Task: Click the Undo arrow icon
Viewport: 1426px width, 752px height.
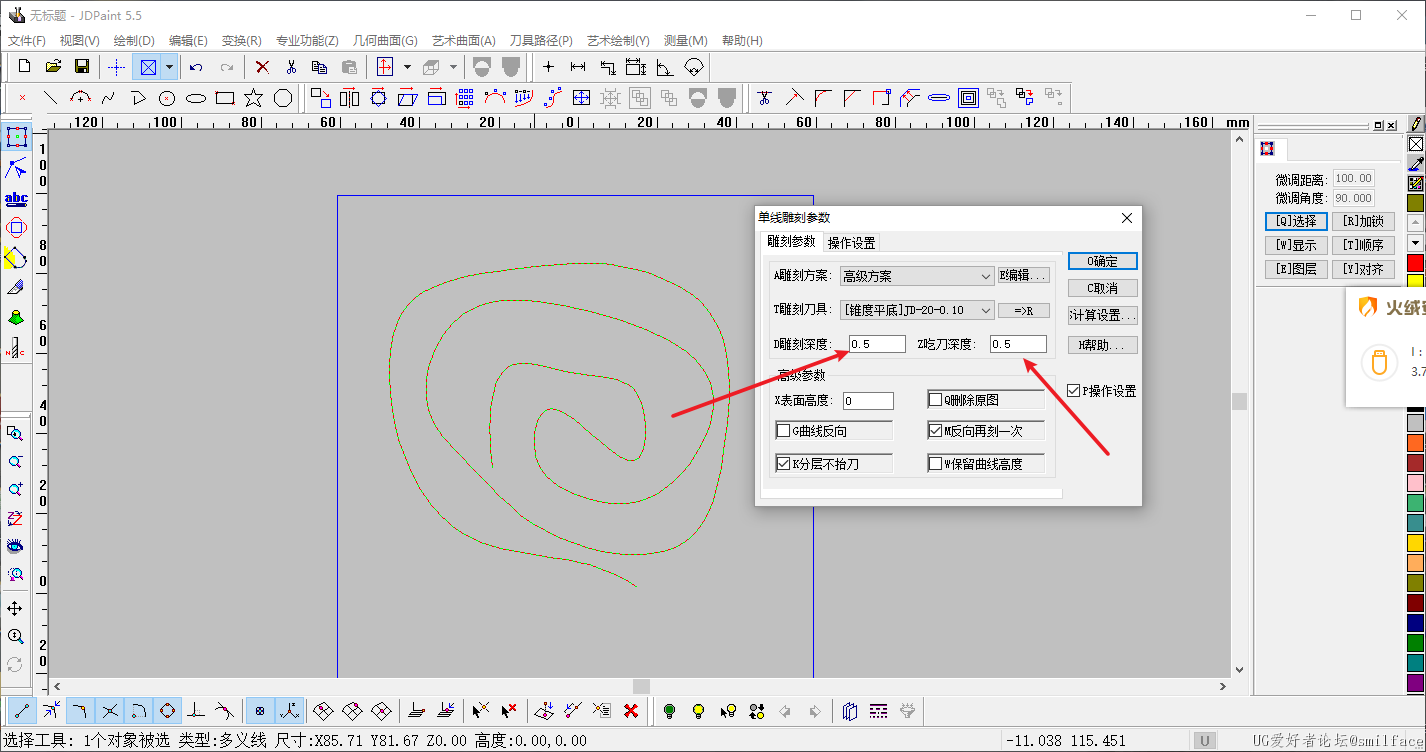Action: click(x=196, y=67)
